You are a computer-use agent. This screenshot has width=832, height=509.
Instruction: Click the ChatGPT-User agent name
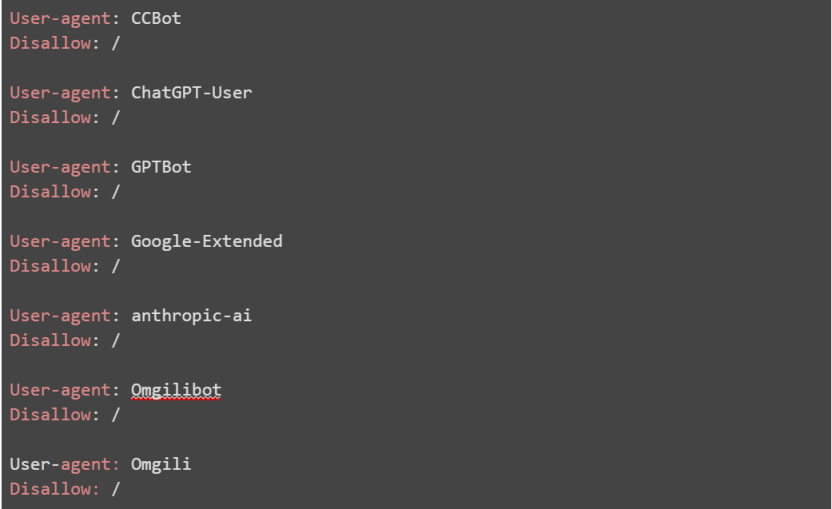coord(191,93)
